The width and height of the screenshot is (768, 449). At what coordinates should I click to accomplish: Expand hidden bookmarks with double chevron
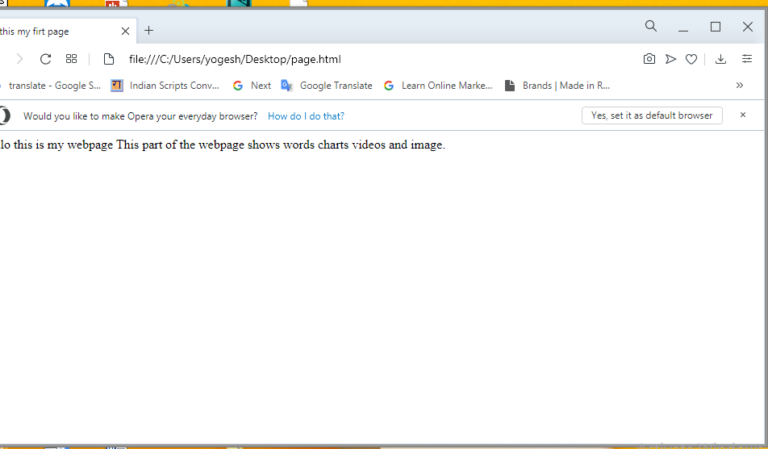click(x=740, y=85)
